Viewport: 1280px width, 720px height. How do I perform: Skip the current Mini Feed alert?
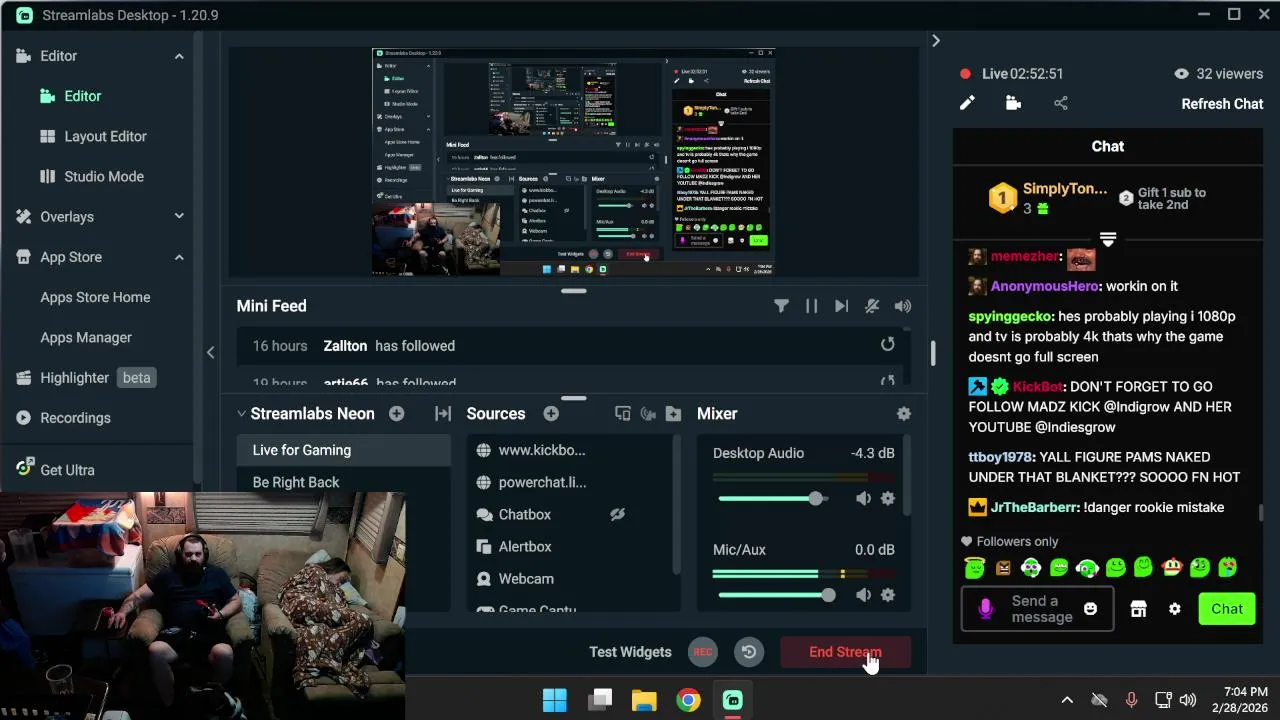pyautogui.click(x=841, y=306)
